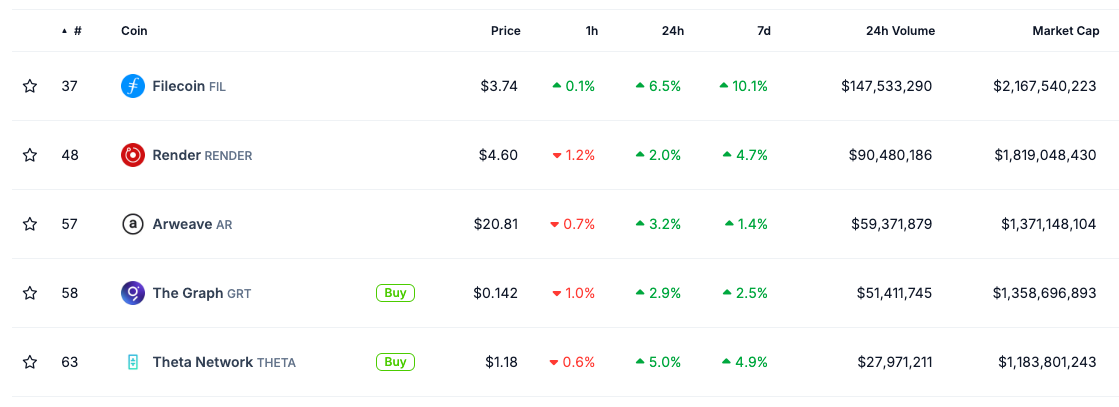Sort table by the Price column
The image size is (1119, 407).
pyautogui.click(x=505, y=31)
